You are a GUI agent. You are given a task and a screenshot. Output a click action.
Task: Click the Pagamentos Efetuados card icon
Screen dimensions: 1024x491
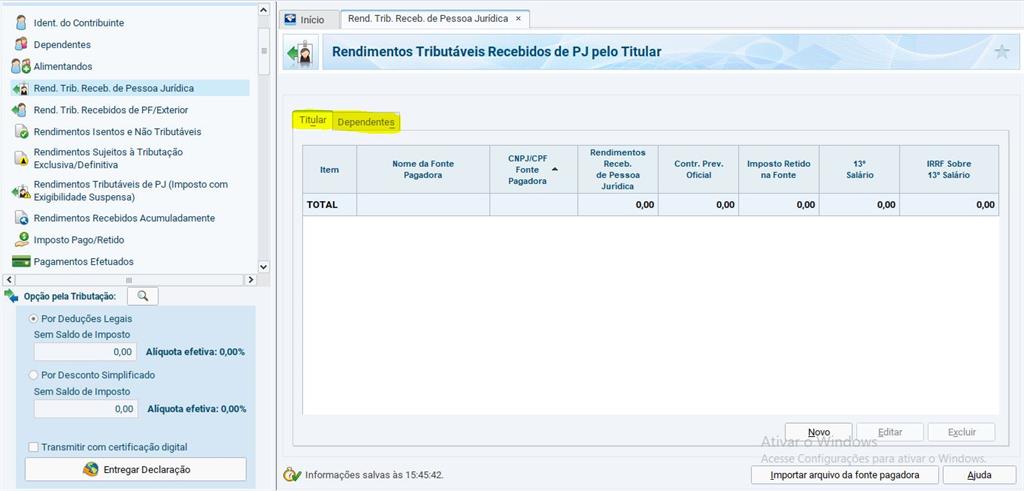tap(21, 261)
